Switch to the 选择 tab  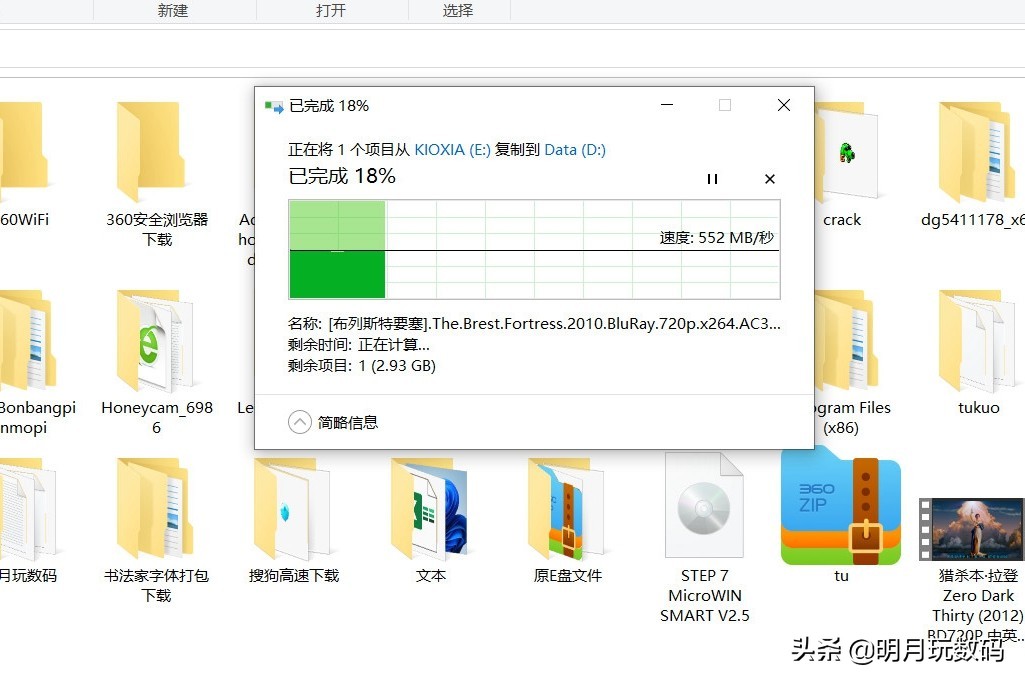[459, 11]
